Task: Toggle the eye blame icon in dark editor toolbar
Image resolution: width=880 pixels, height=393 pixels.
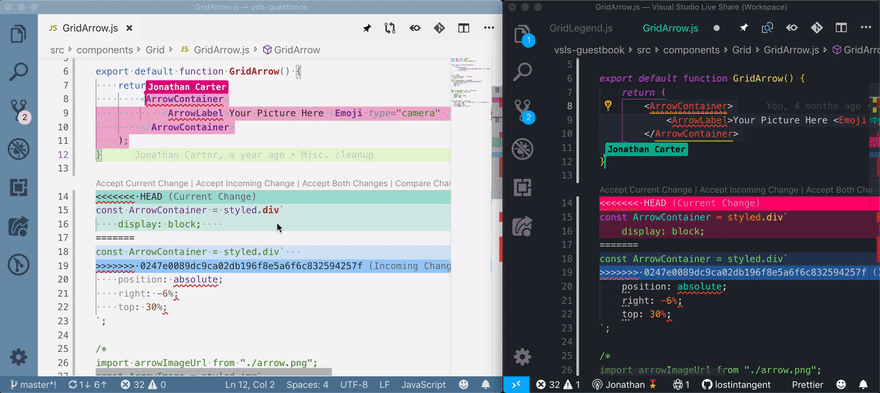Action: pos(792,28)
